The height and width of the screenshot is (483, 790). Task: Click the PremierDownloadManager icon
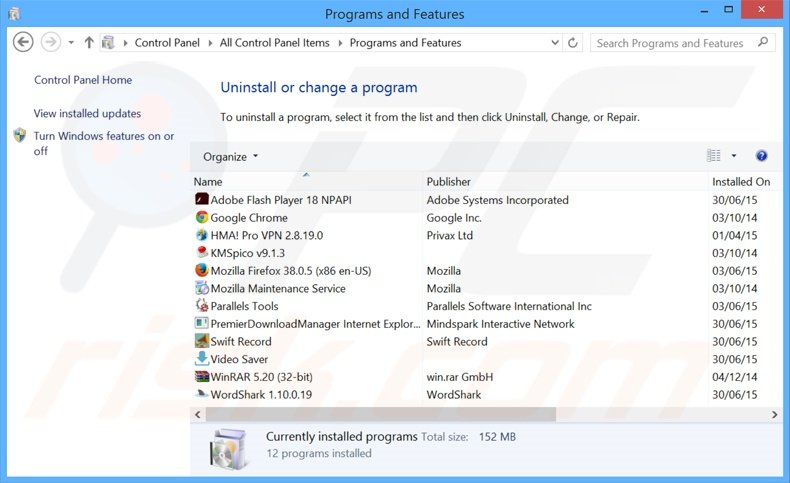coord(202,323)
